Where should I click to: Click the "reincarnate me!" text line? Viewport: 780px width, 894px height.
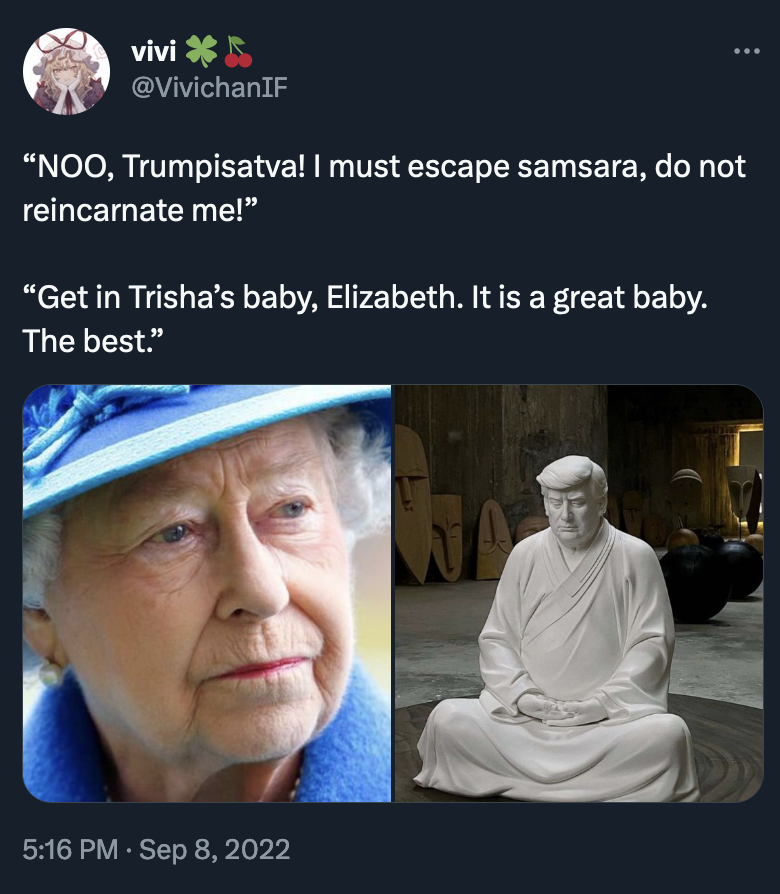138,210
